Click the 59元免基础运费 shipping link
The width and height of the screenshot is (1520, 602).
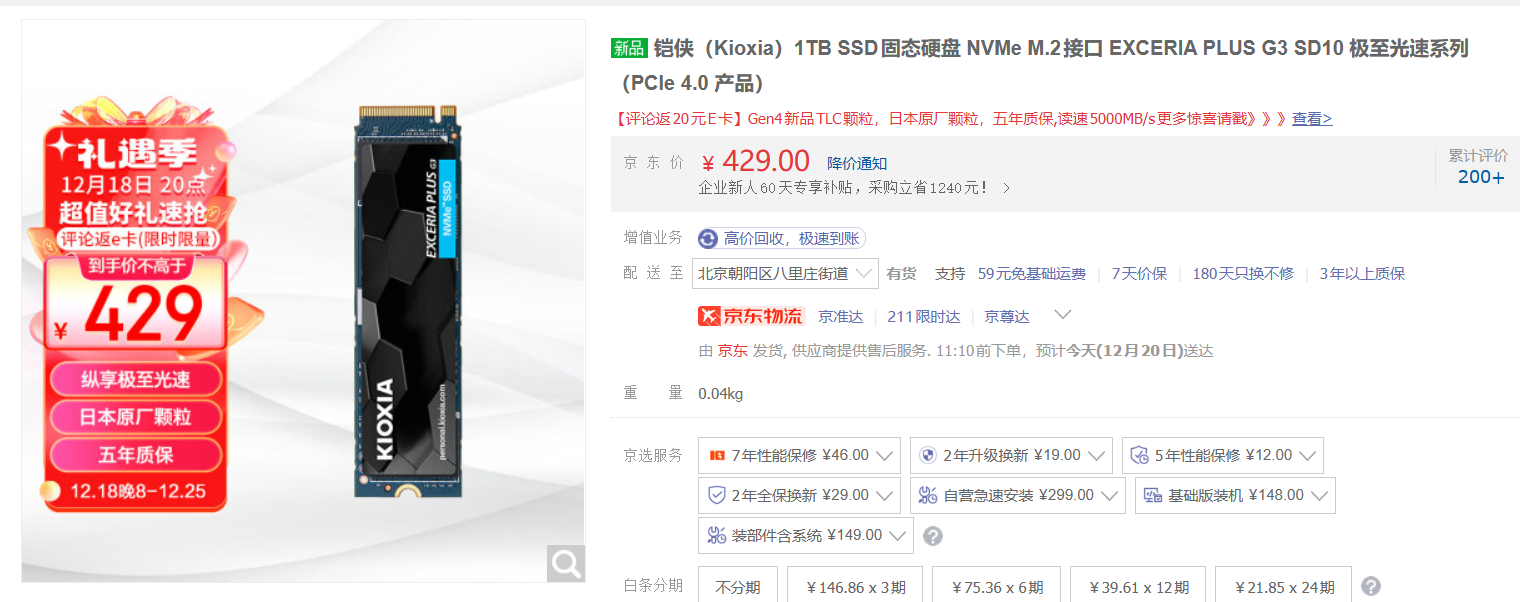click(1032, 273)
